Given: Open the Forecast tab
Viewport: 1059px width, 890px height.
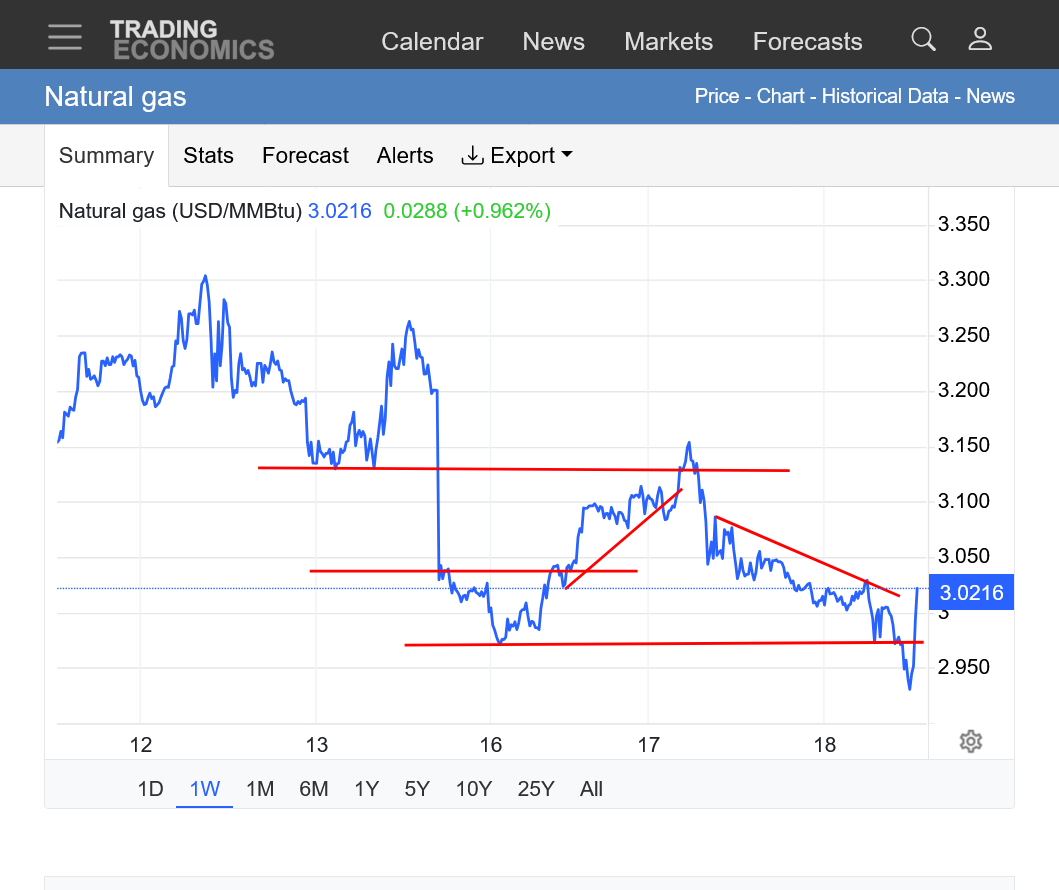Looking at the screenshot, I should (x=305, y=156).
